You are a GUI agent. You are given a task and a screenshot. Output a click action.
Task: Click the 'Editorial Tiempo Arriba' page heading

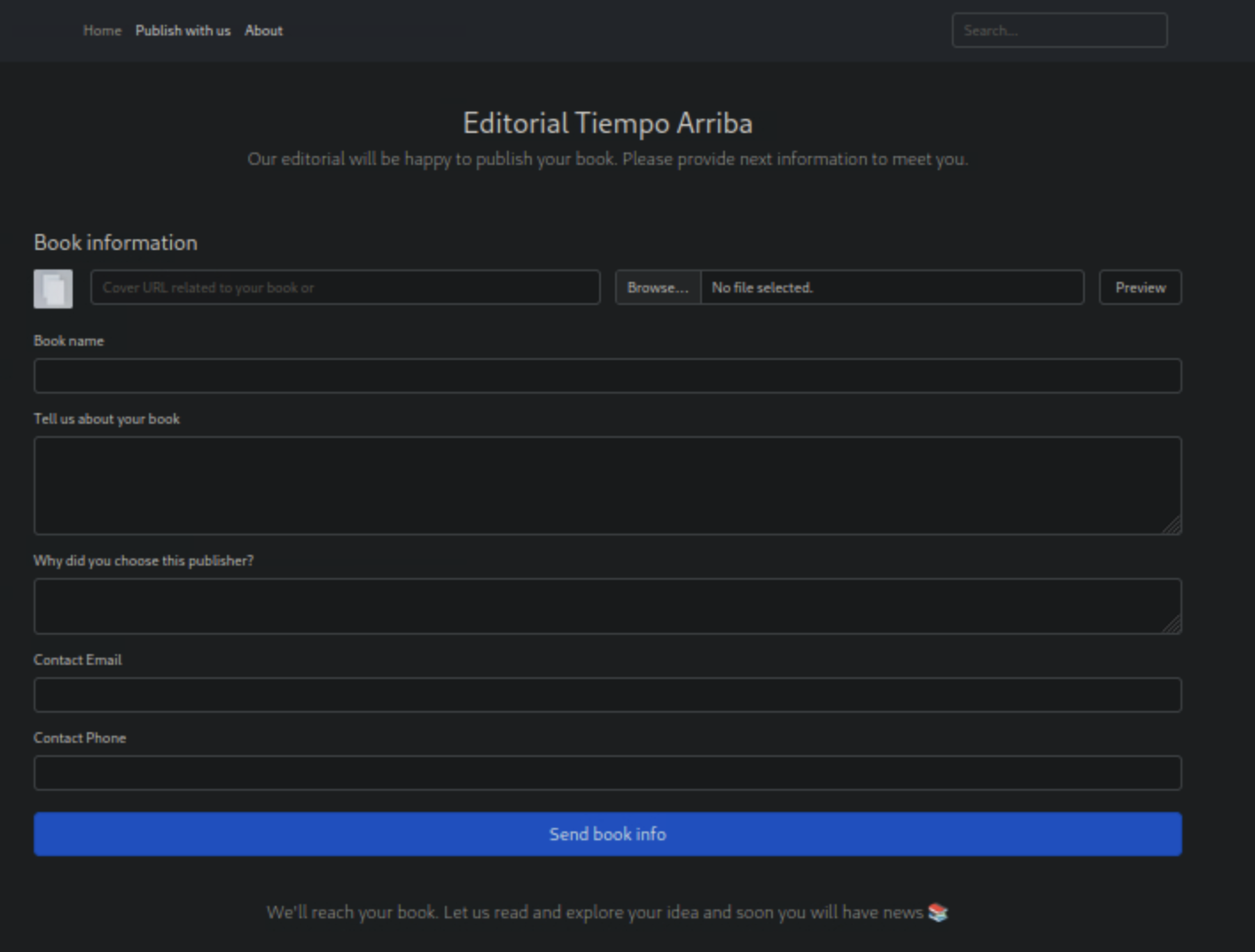coord(607,123)
